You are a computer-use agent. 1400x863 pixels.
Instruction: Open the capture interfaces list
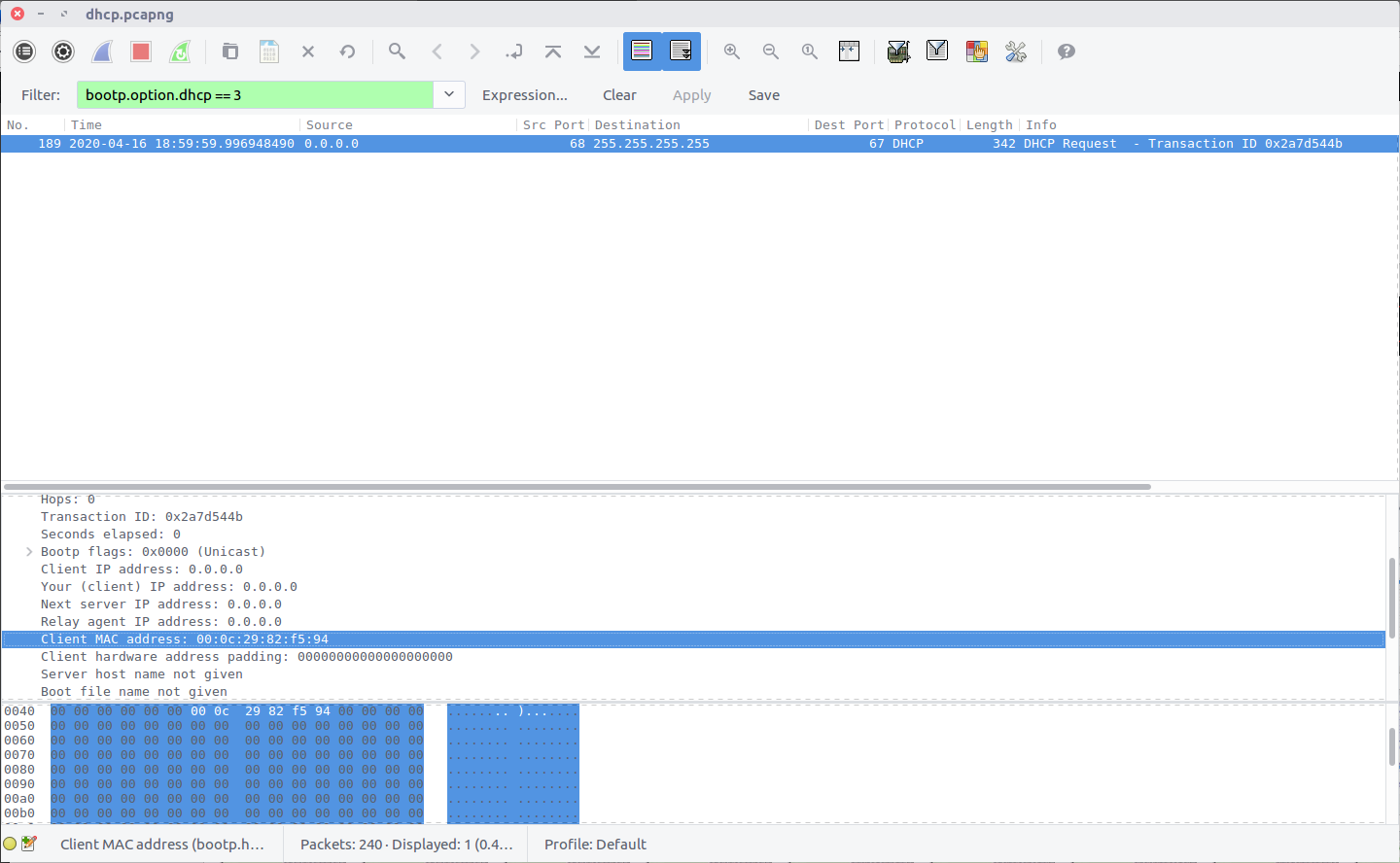(x=24, y=52)
